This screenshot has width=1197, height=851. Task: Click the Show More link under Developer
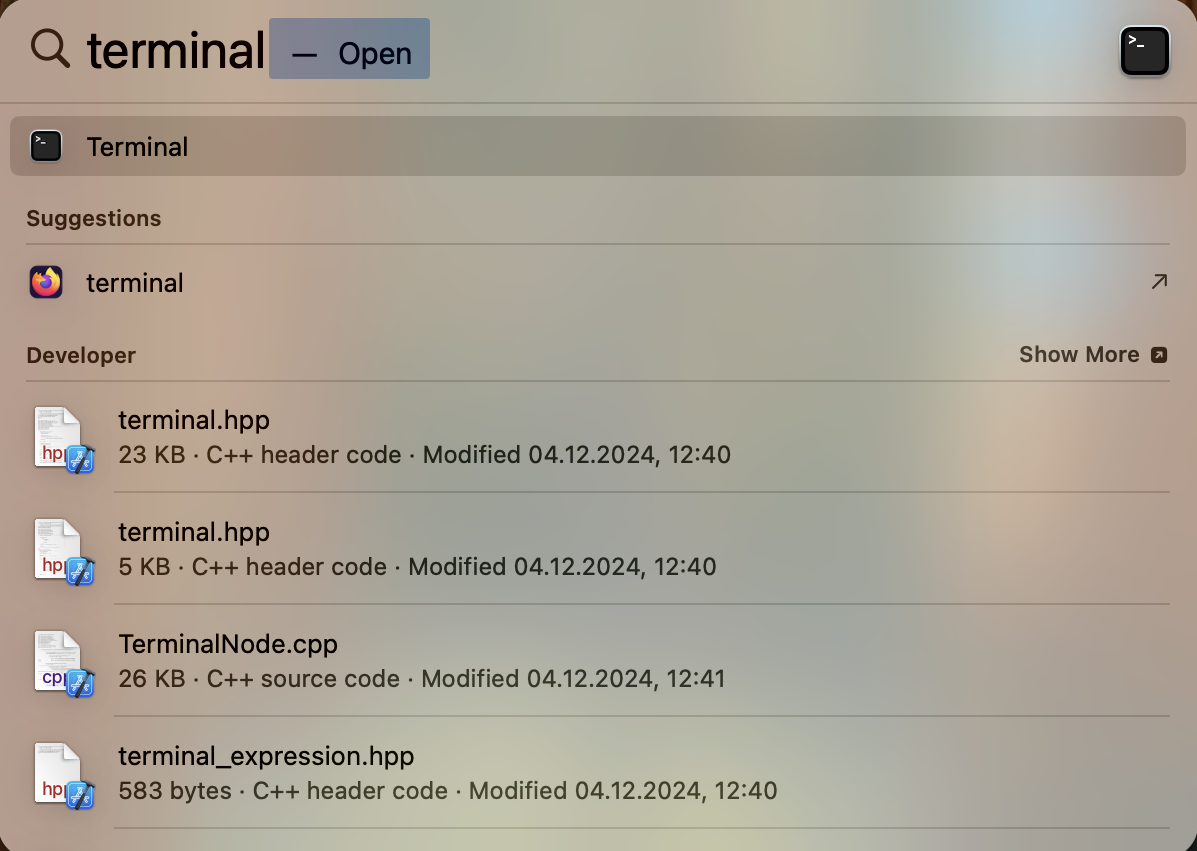[x=1080, y=354]
